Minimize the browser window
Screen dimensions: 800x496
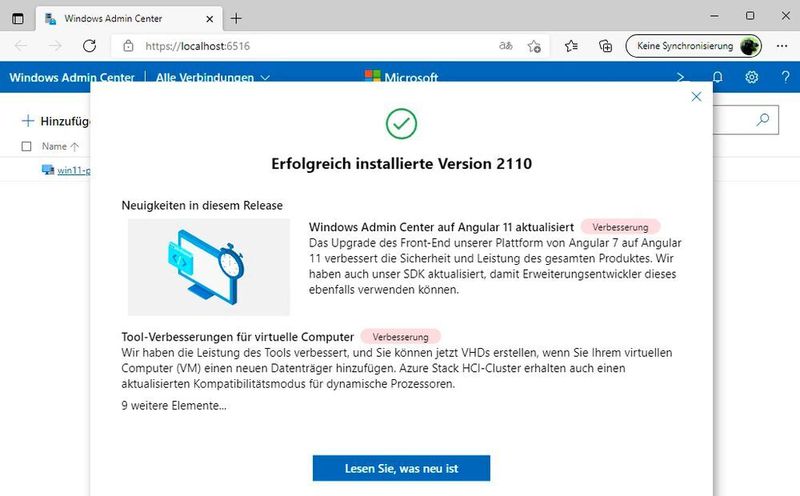click(x=714, y=16)
